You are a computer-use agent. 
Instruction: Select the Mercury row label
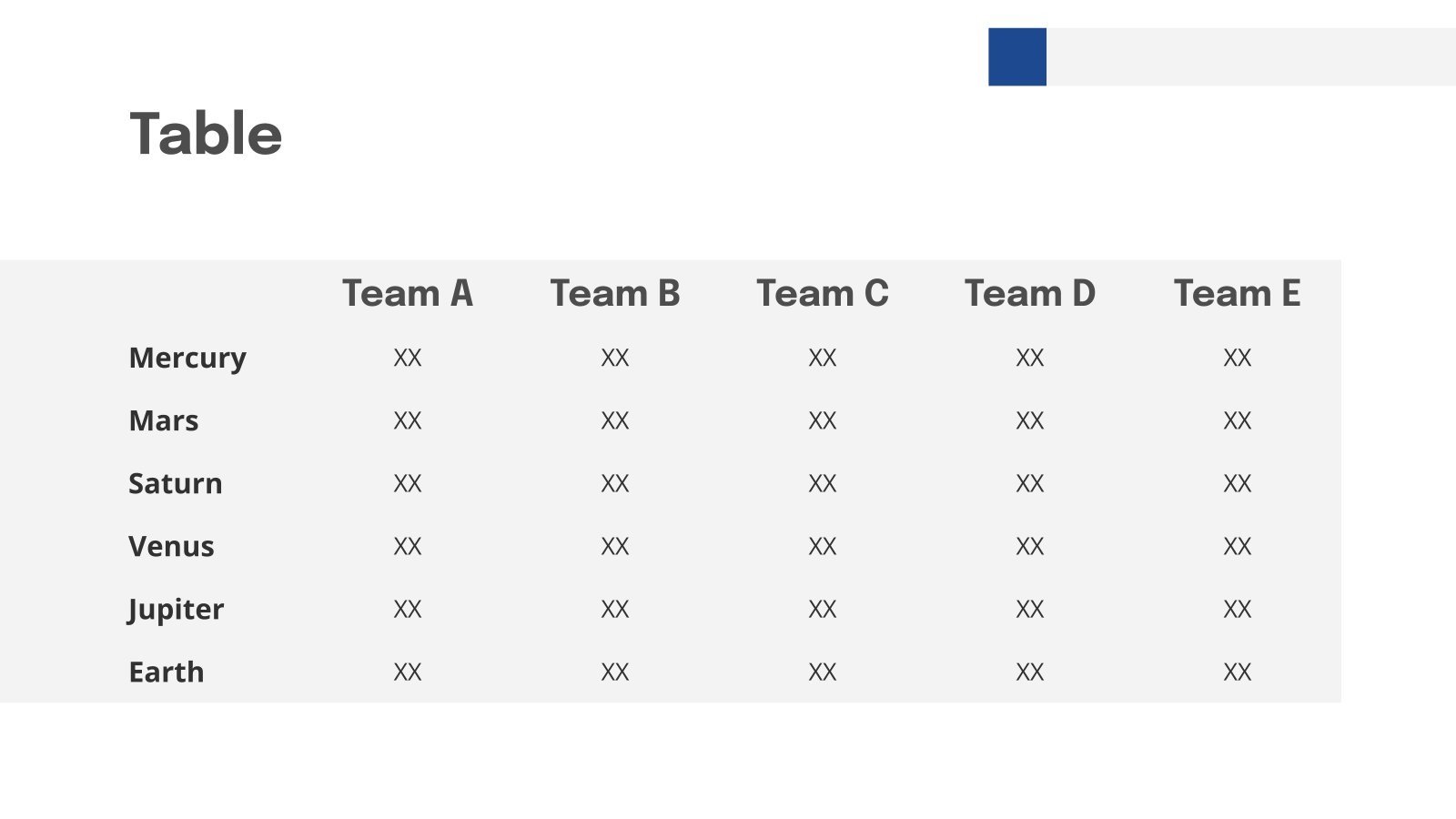[187, 358]
